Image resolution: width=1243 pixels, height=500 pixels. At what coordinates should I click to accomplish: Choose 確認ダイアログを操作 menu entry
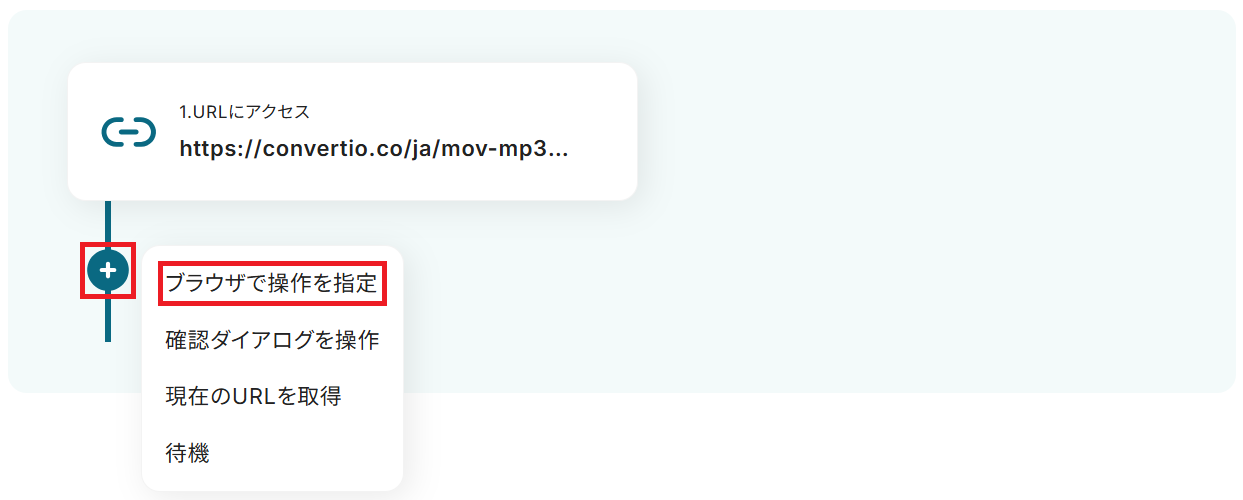pos(272,340)
